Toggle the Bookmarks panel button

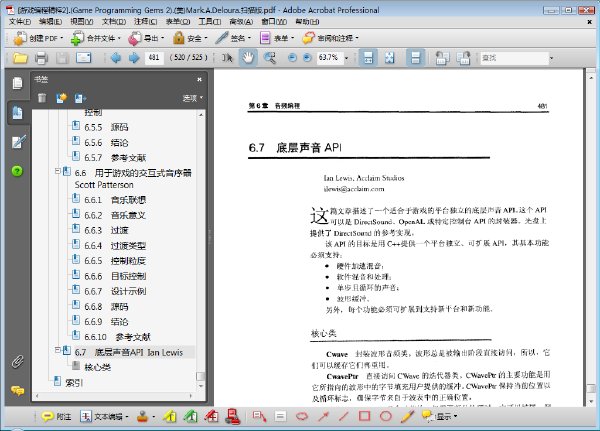[17, 113]
